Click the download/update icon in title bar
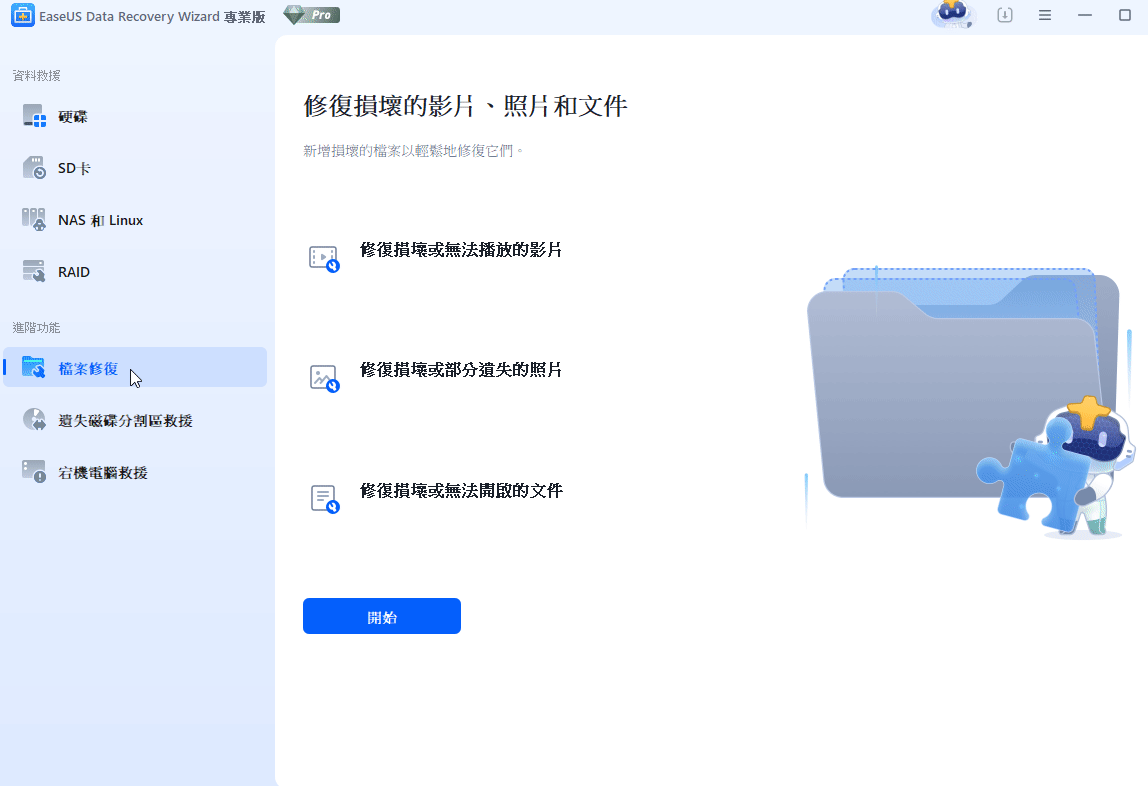 pos(1004,15)
